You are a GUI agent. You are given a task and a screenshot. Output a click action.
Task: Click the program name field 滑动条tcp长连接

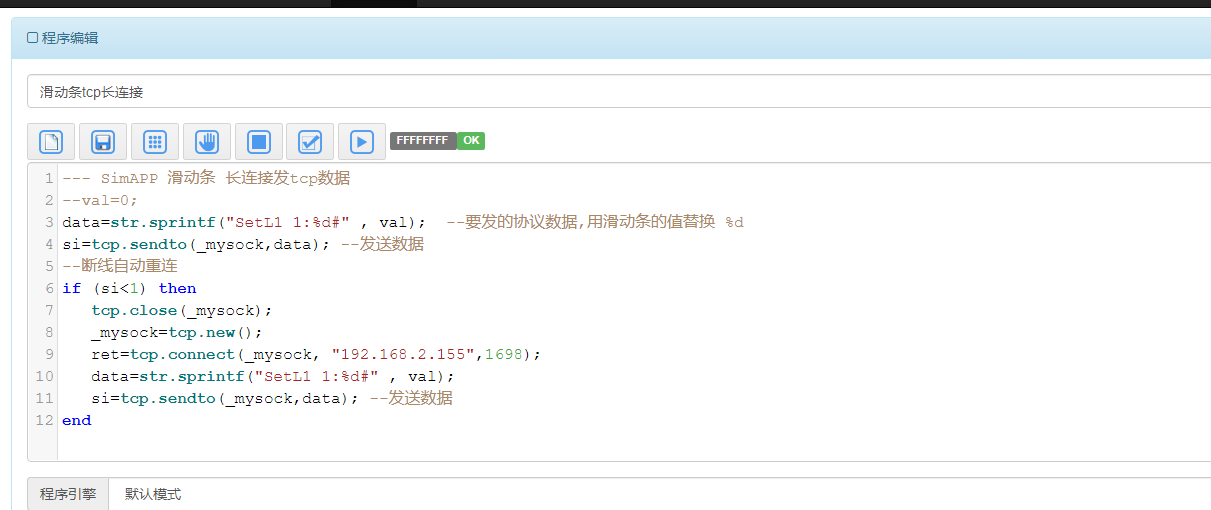pyautogui.click(x=619, y=91)
